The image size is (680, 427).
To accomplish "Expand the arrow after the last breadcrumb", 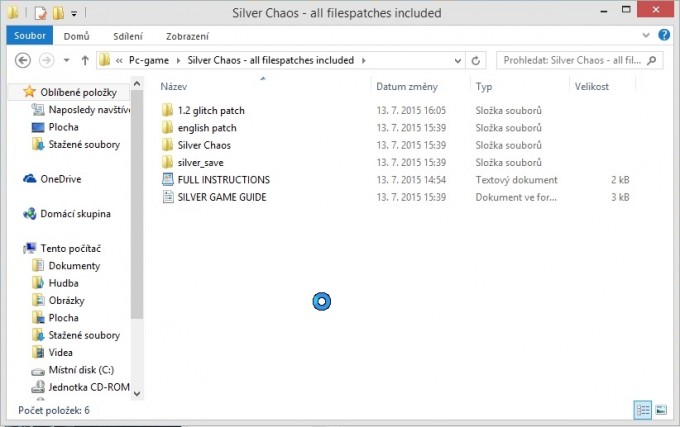I will pos(363,61).
